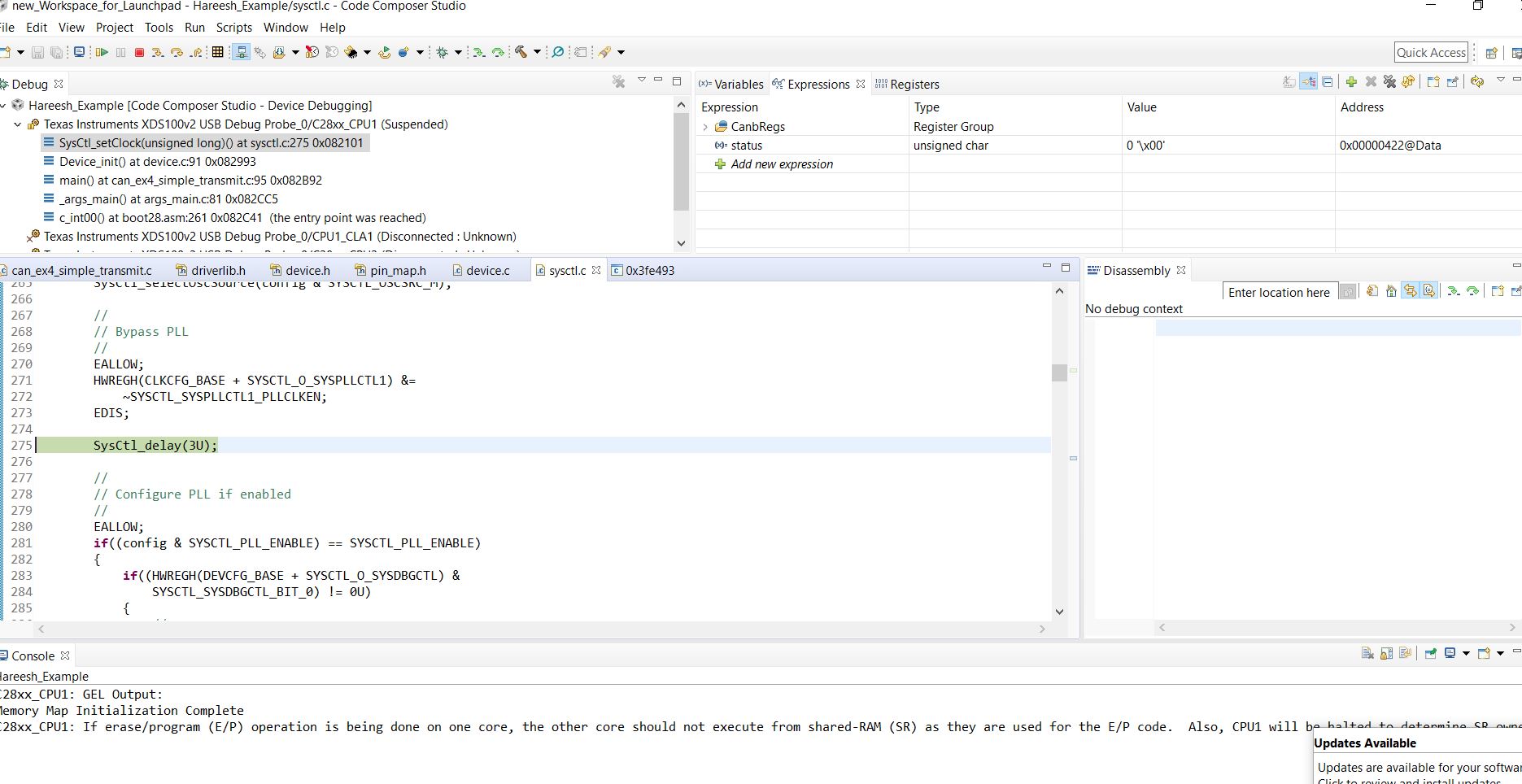Open the memory grid toolbar icon
This screenshot has height=784, width=1522.
tap(217, 52)
